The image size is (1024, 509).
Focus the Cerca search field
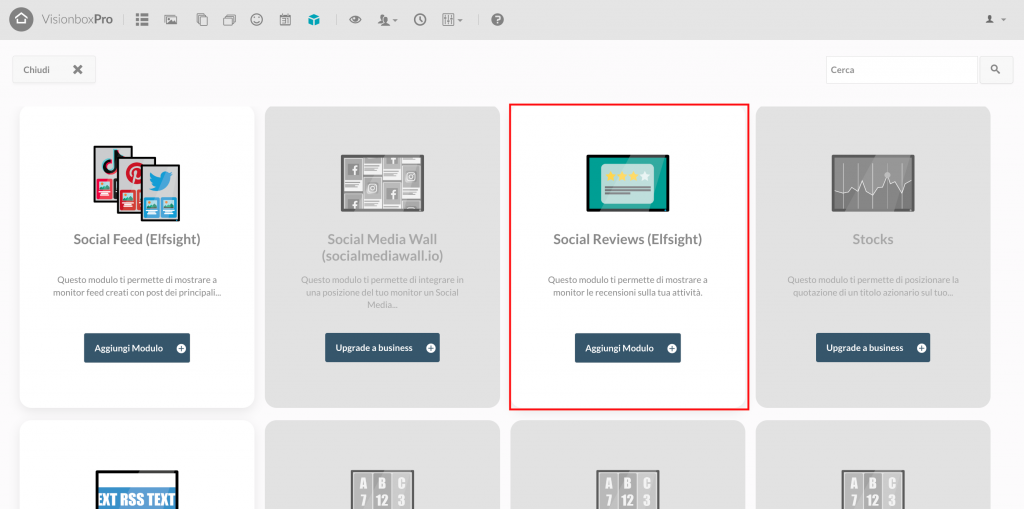(x=901, y=70)
